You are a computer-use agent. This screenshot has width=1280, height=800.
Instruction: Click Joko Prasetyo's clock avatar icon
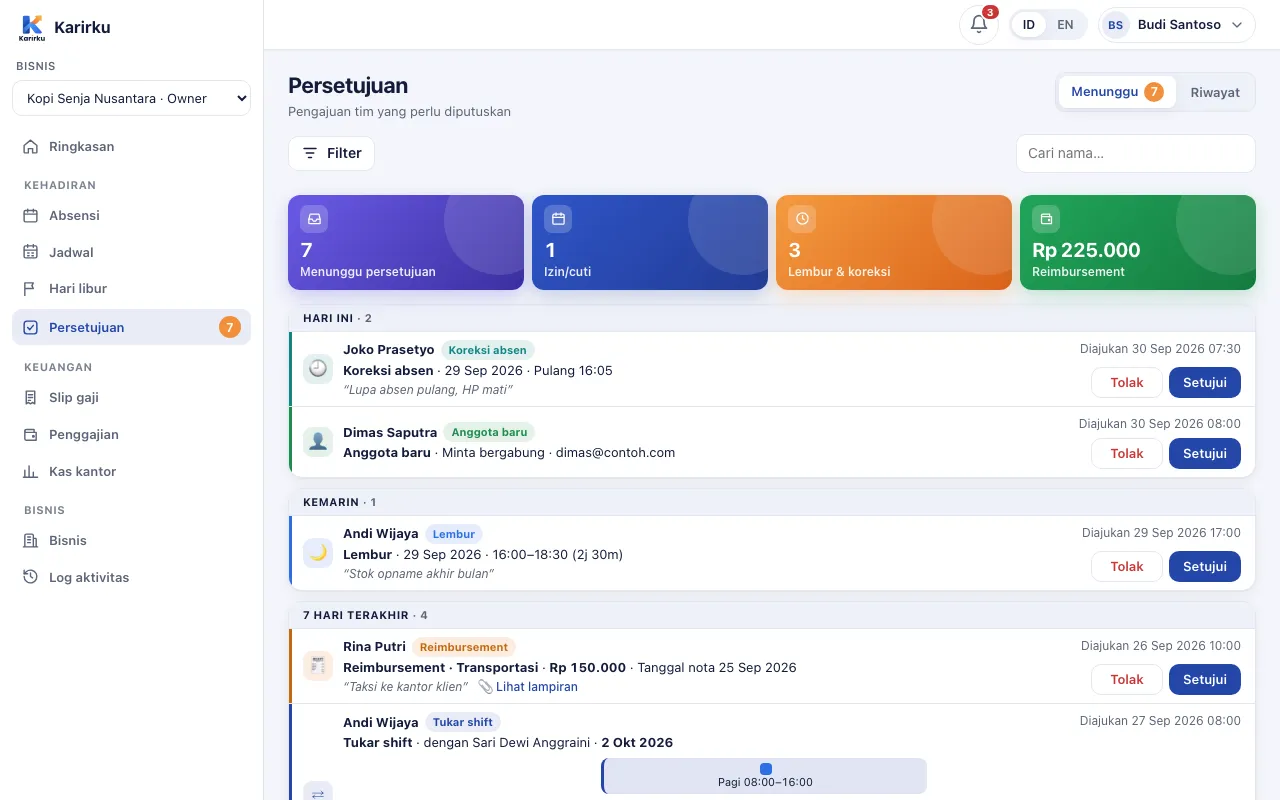(x=318, y=369)
